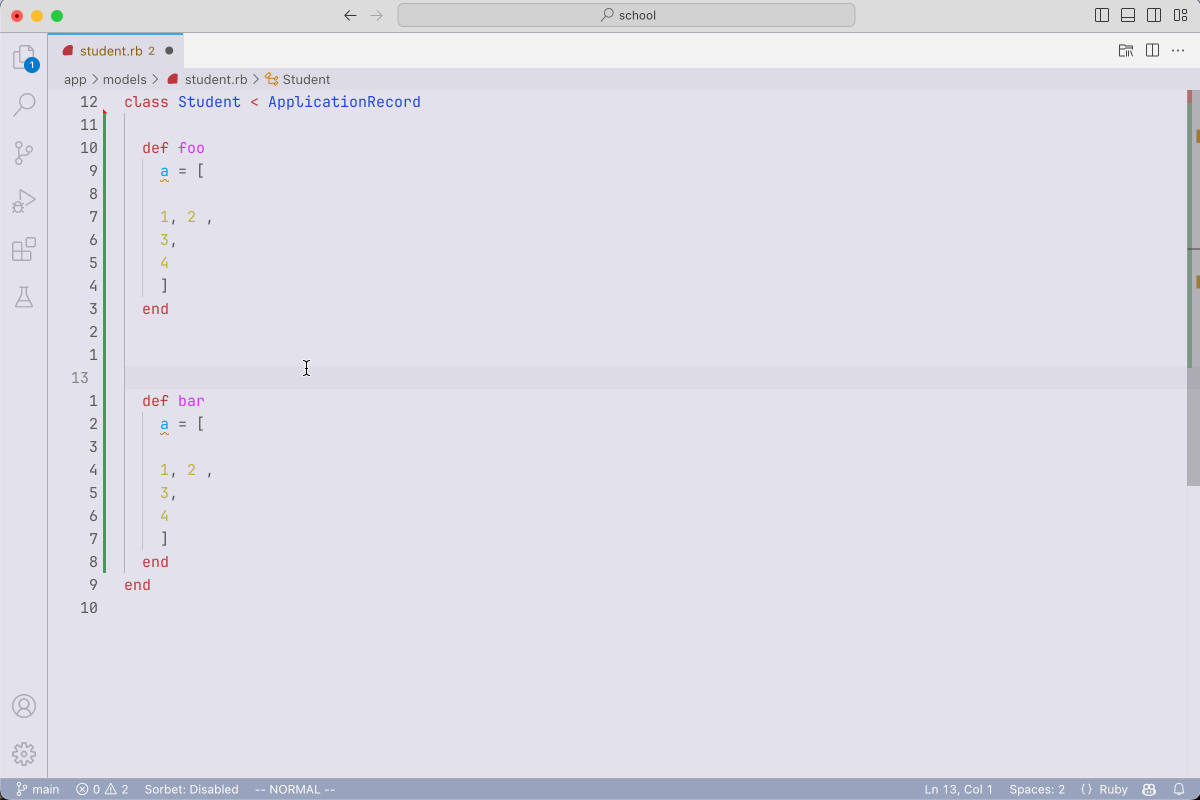Screen dimensions: 1200x800
Task: Open the editor More Actions ellipsis
Action: [x=1178, y=50]
